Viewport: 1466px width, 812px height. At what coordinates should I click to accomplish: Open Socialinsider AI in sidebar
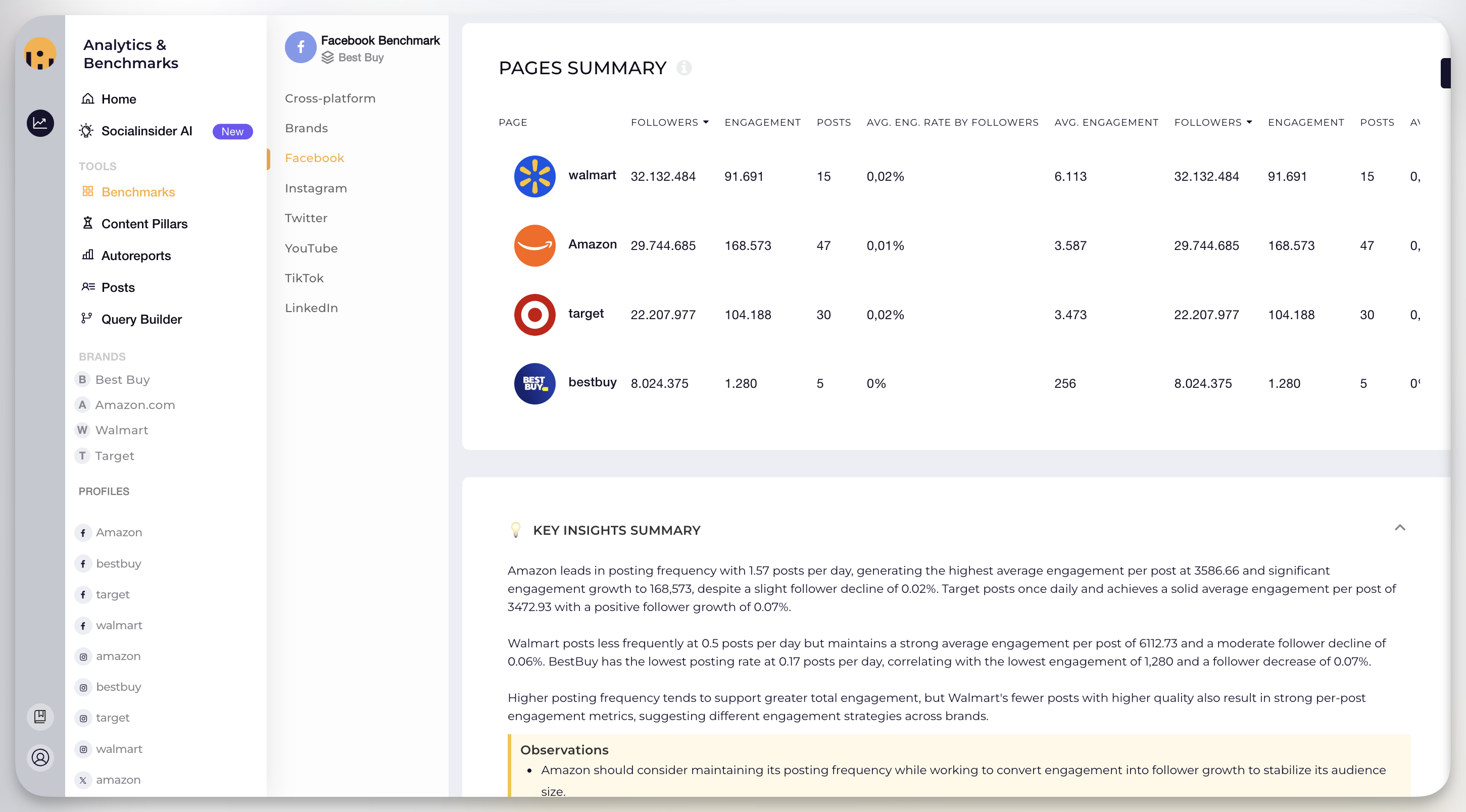(146, 131)
